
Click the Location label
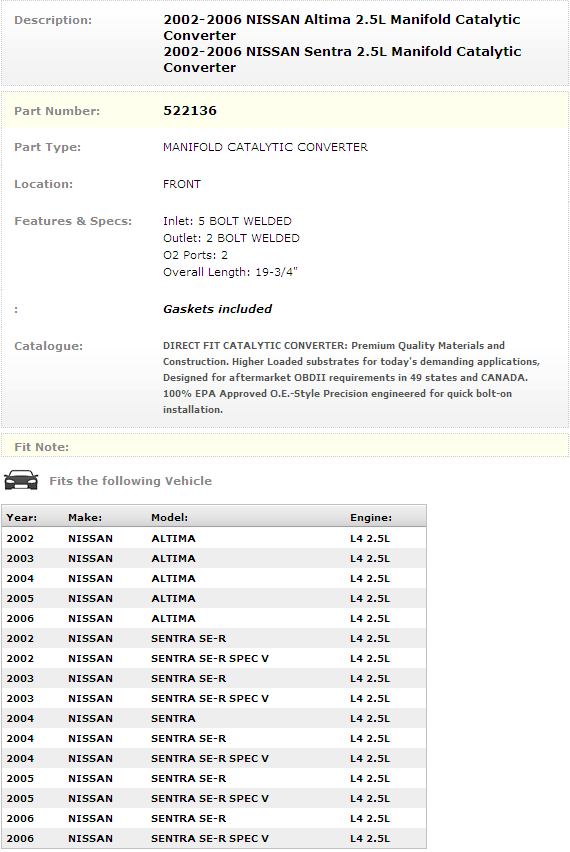click(43, 184)
